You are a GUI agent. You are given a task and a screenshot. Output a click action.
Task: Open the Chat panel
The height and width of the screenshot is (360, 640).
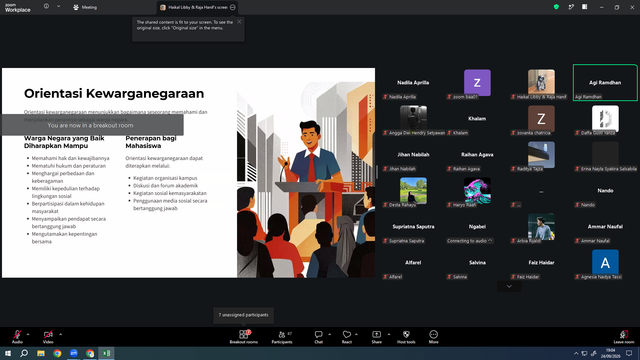[318, 337]
